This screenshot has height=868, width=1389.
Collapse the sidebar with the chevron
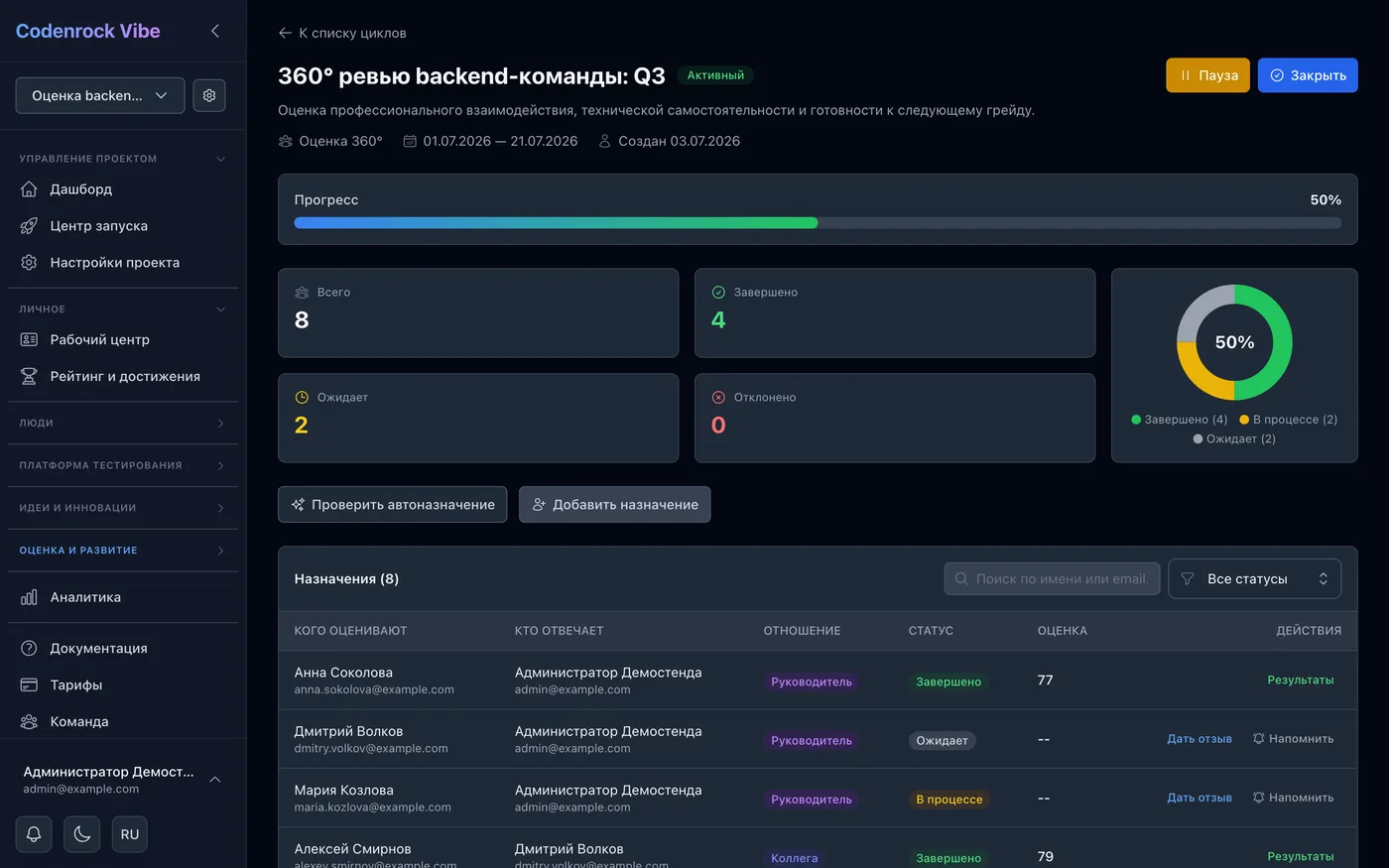[x=215, y=31]
